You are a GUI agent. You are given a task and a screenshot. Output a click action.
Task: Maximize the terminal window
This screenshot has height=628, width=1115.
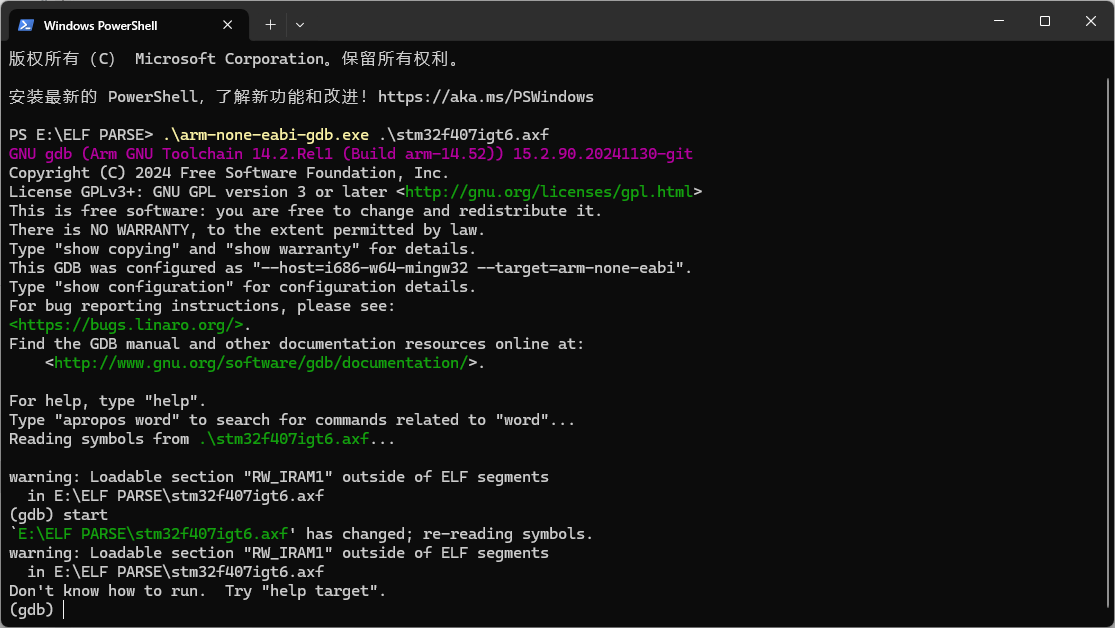1045,21
